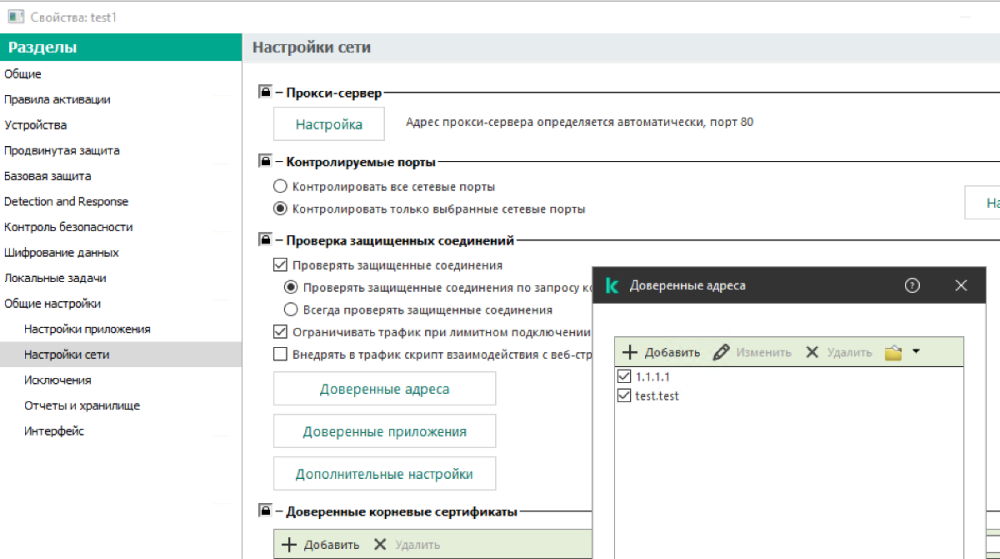Select Контролировать все сетевые порты radio
The height and width of the screenshot is (559, 1000).
coord(280,187)
